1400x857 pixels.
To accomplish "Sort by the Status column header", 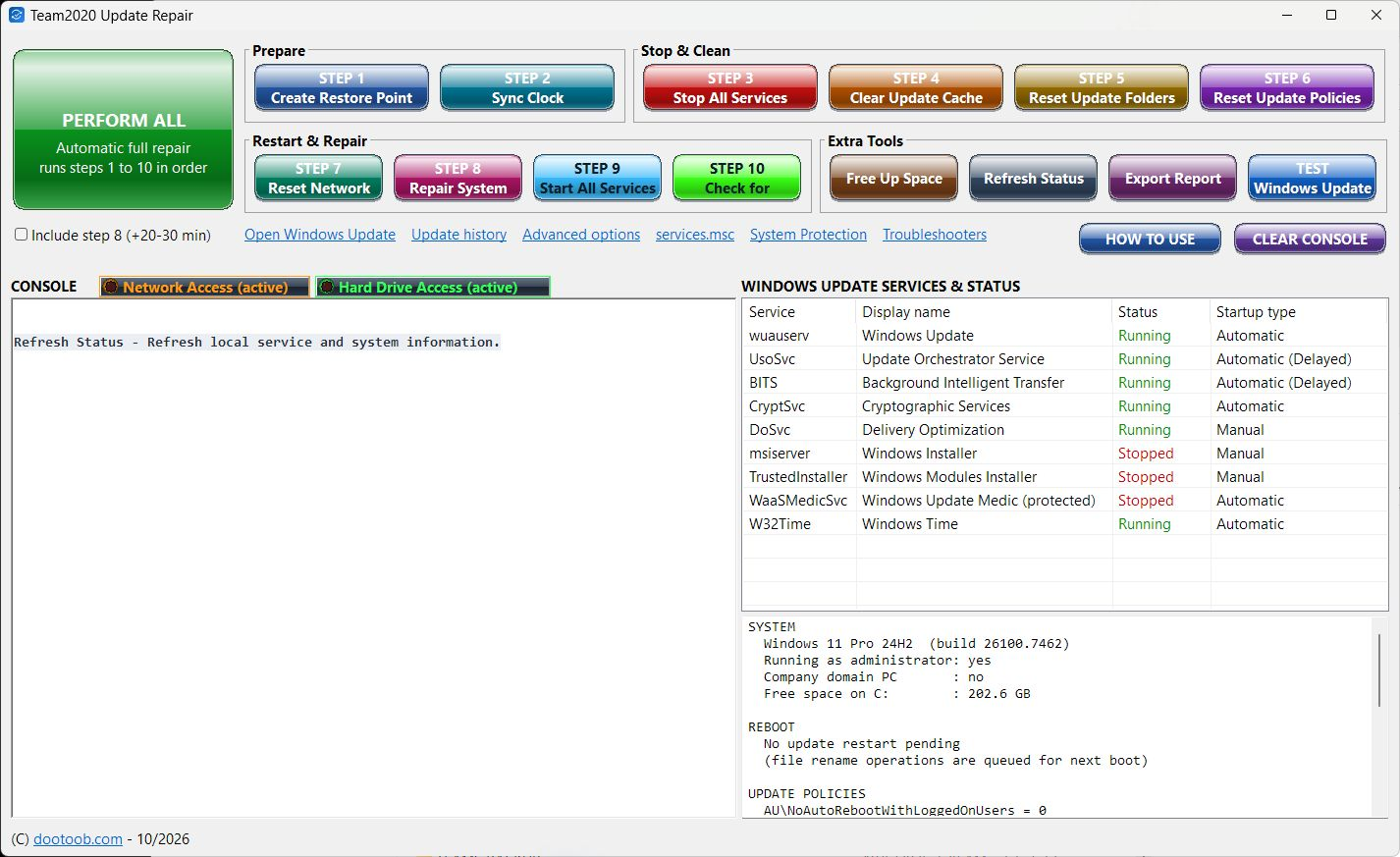I will click(x=1161, y=312).
